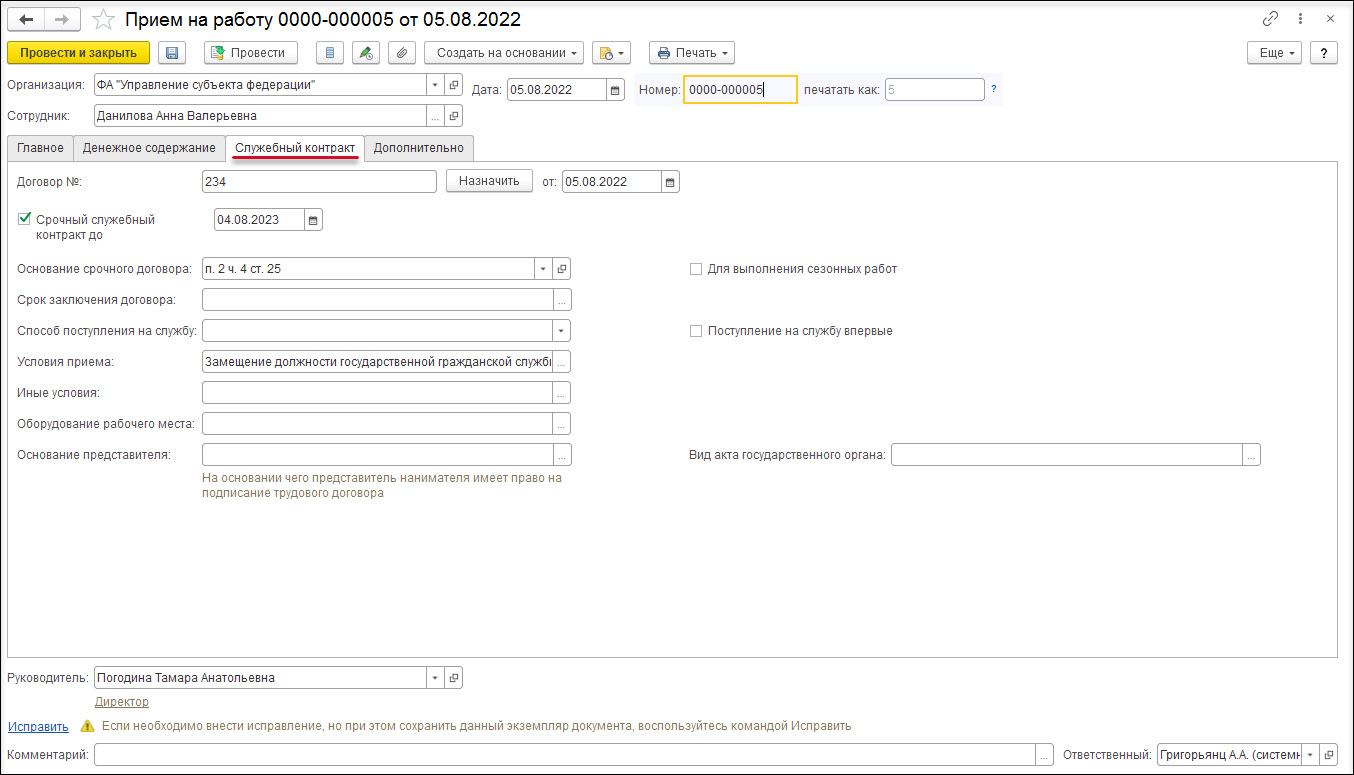
Task: Click the Сотрудник name field
Action: point(260,116)
